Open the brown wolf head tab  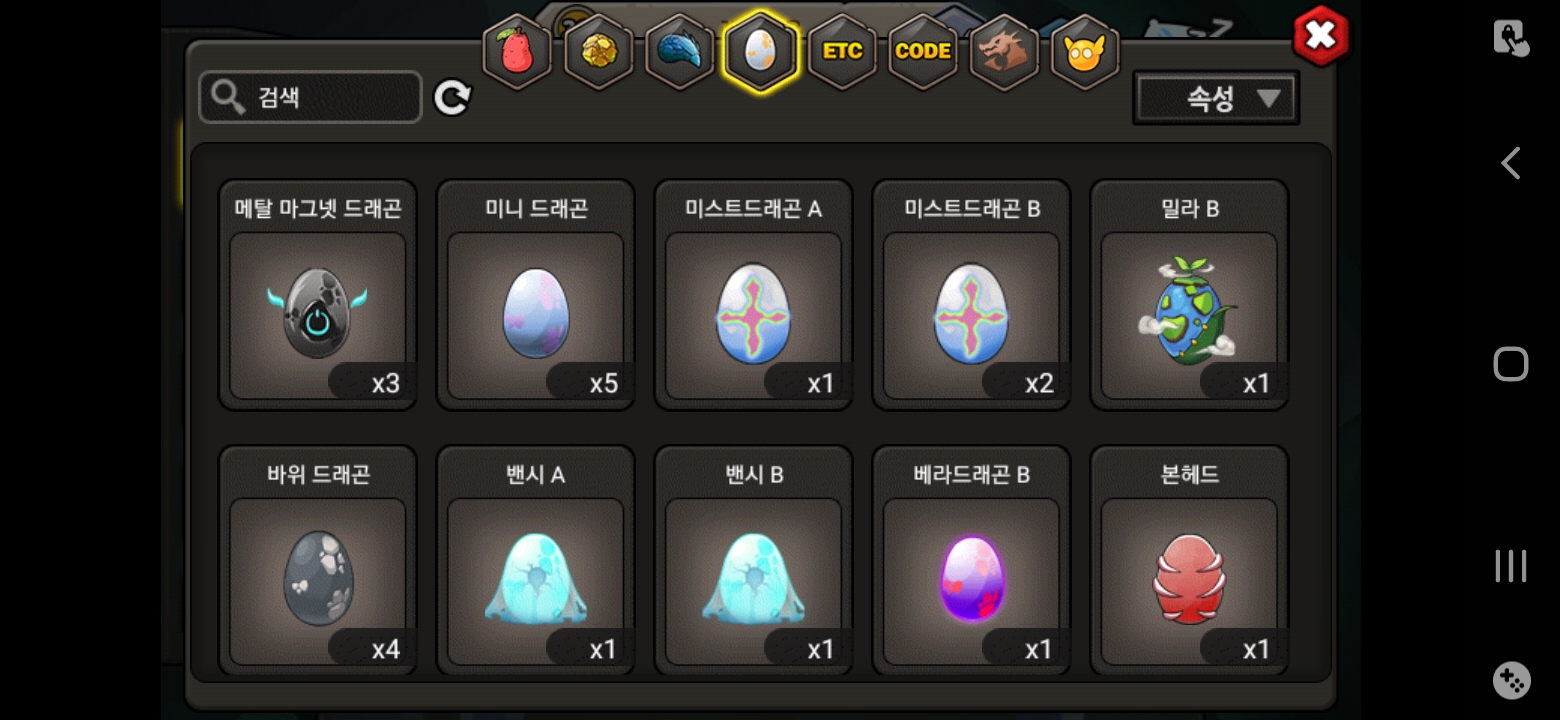1004,51
